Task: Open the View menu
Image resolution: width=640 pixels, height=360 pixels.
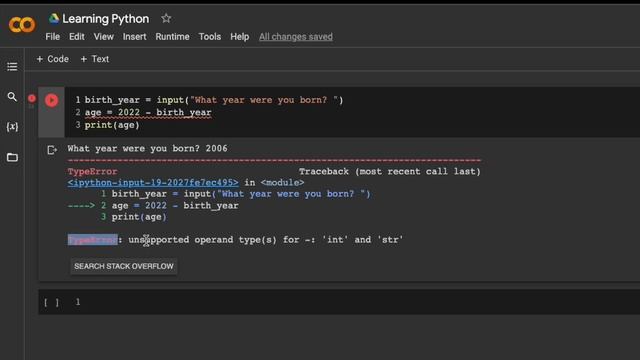Action: click(x=104, y=37)
